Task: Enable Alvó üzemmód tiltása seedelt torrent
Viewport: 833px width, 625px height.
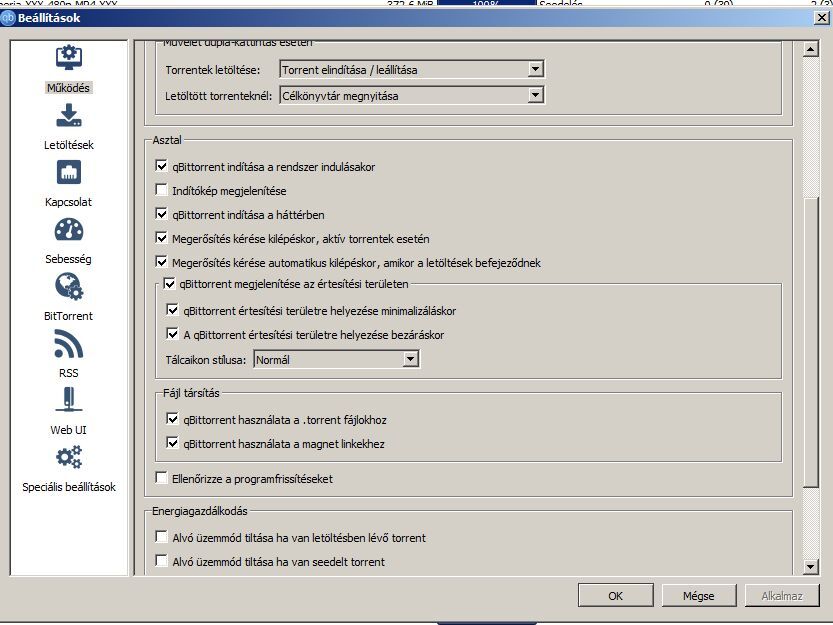Action: 161,561
